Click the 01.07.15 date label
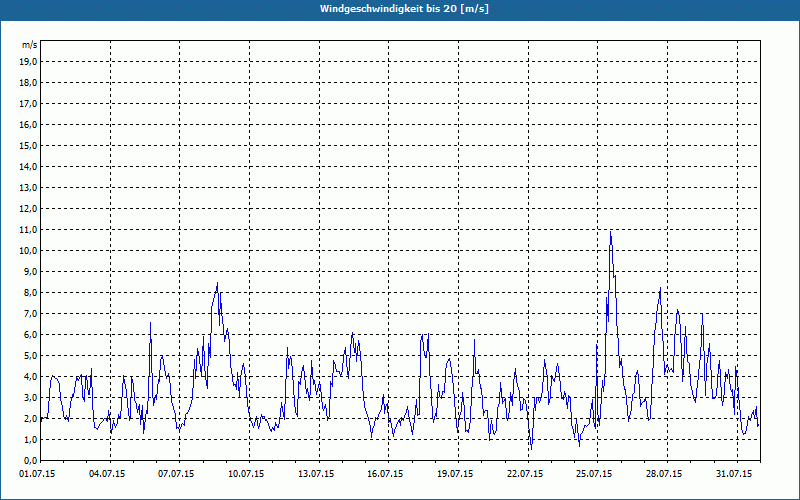The width and height of the screenshot is (800, 500). (x=37, y=474)
